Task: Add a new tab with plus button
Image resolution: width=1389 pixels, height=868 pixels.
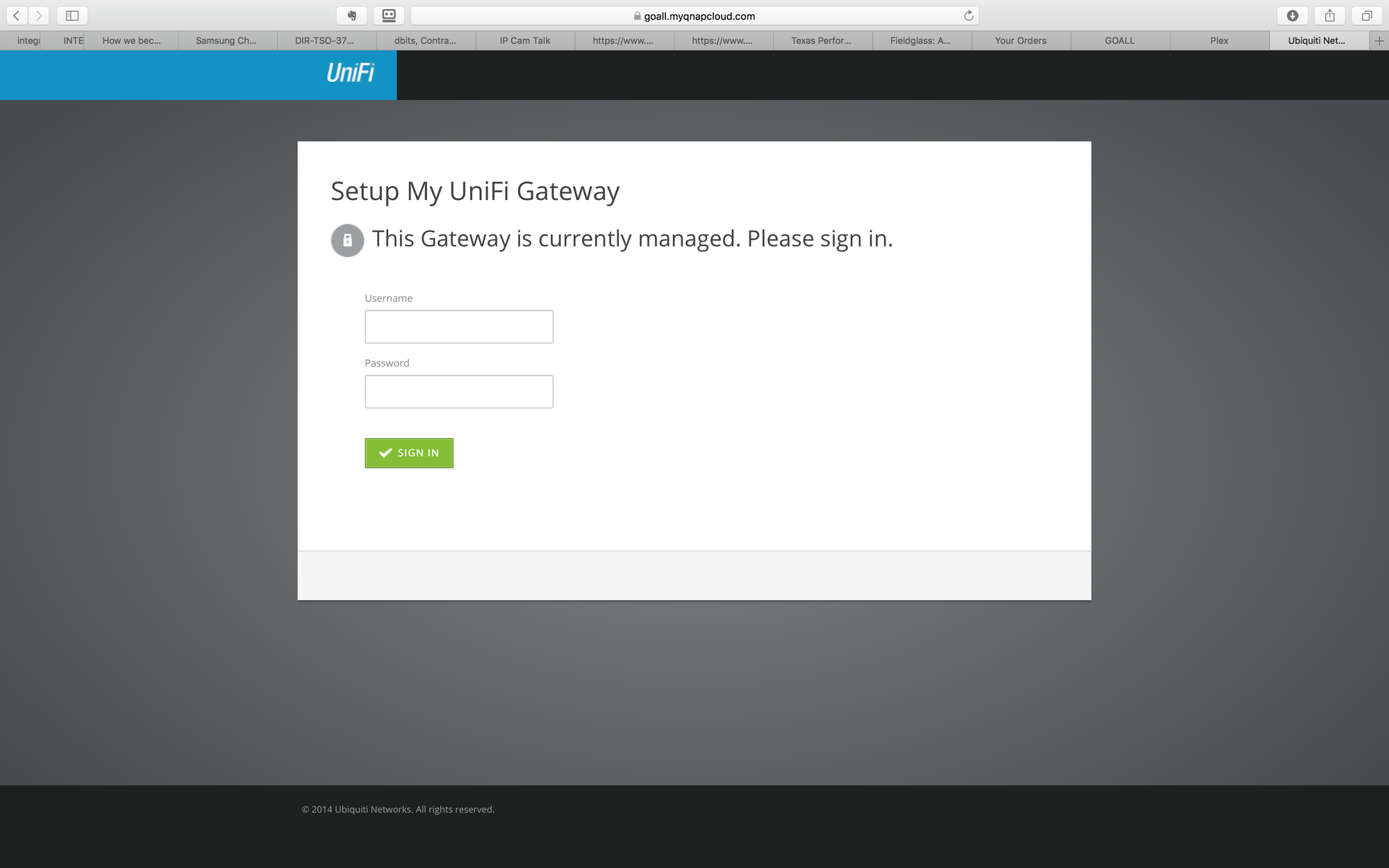Action: pos(1379,40)
